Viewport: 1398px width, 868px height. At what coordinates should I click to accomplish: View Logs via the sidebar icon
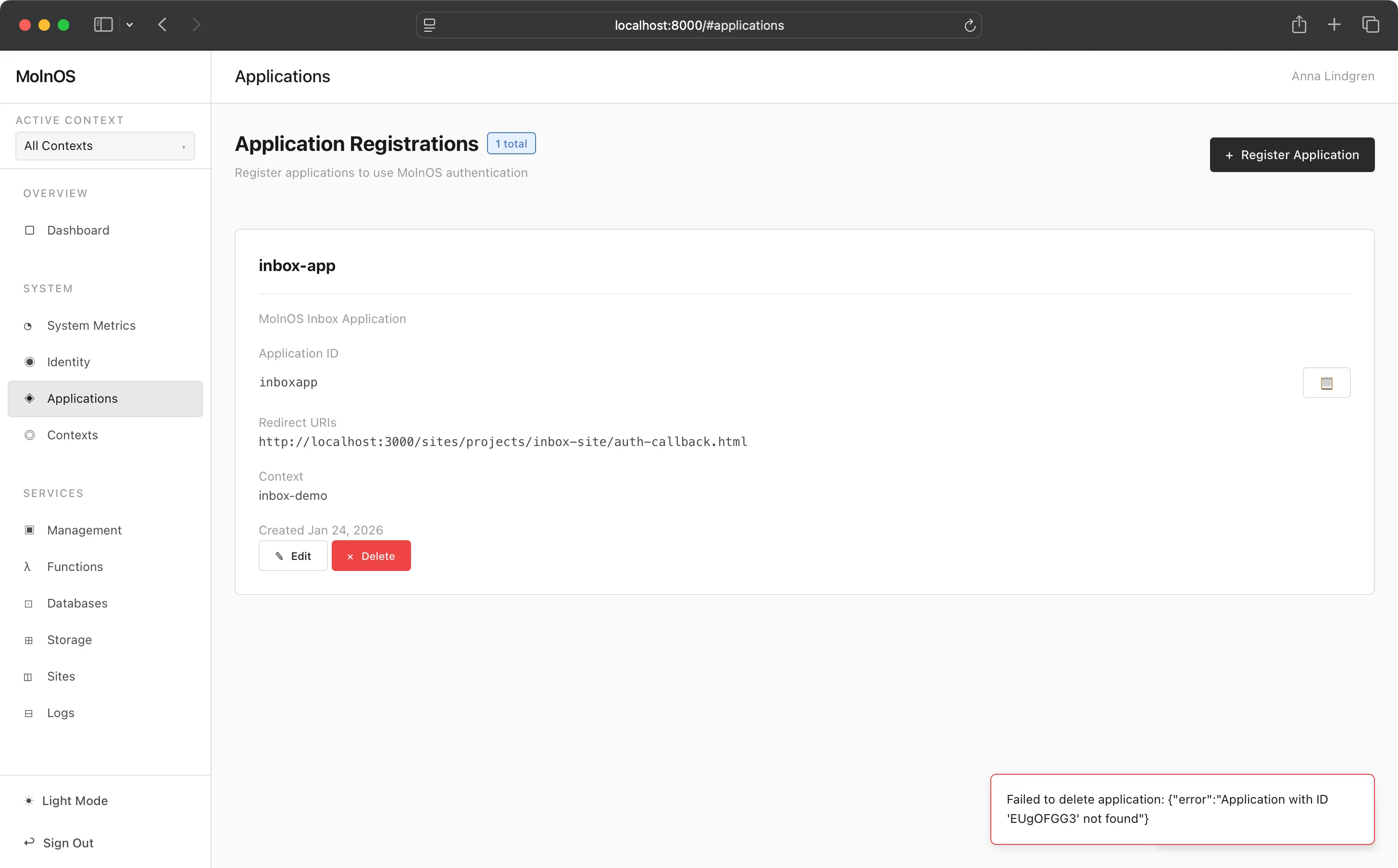pyautogui.click(x=29, y=713)
